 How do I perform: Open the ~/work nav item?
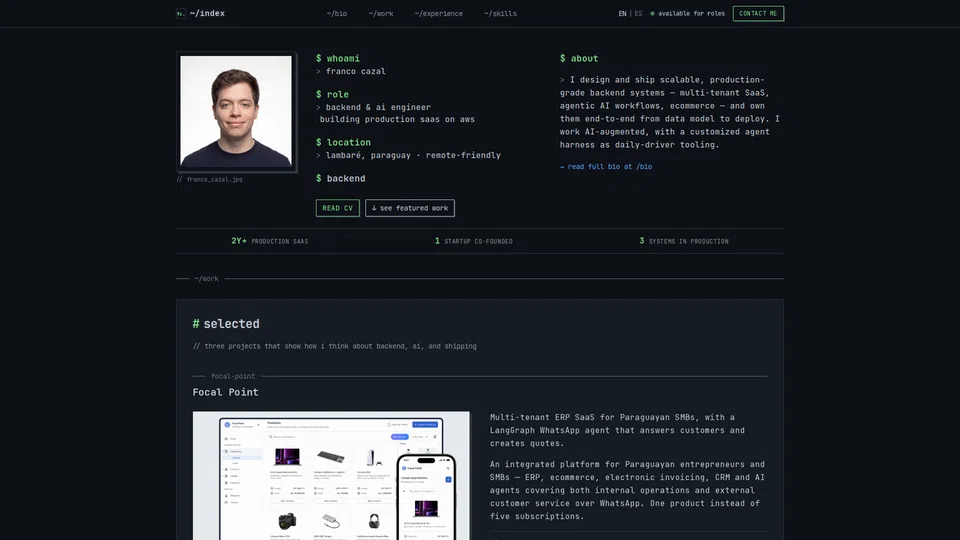(381, 13)
